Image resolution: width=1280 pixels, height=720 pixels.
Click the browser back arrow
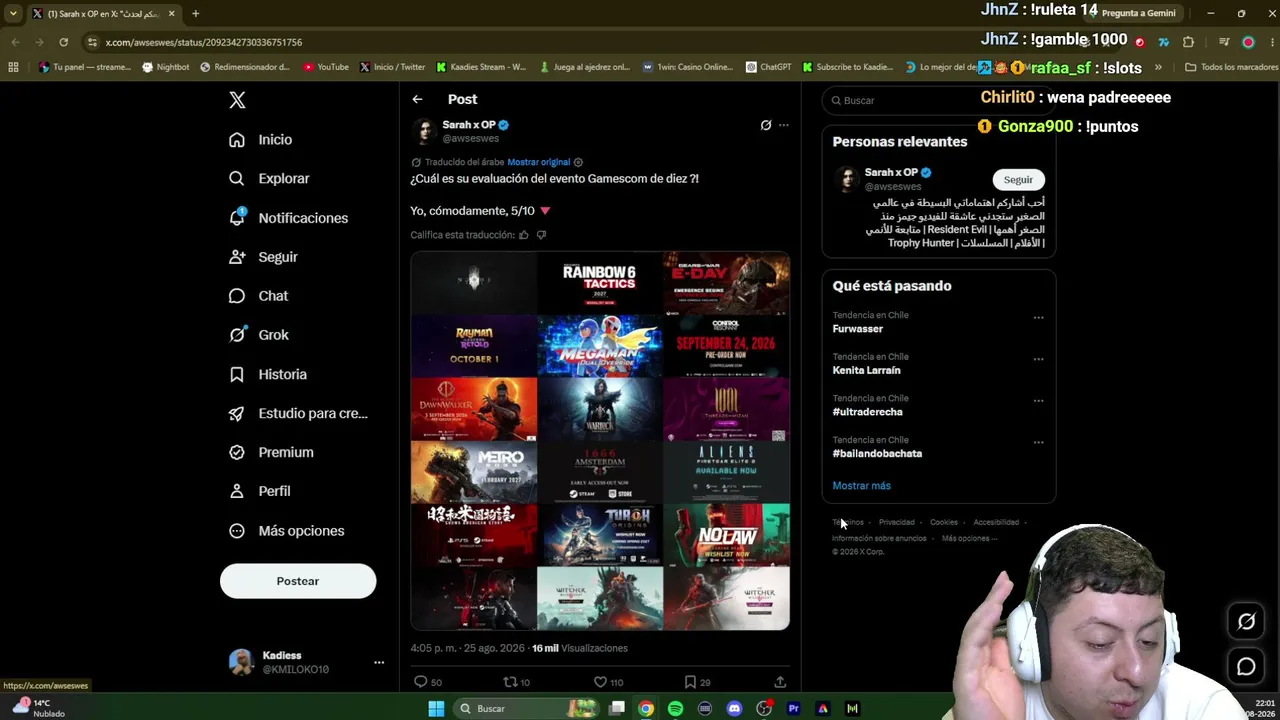[x=15, y=42]
